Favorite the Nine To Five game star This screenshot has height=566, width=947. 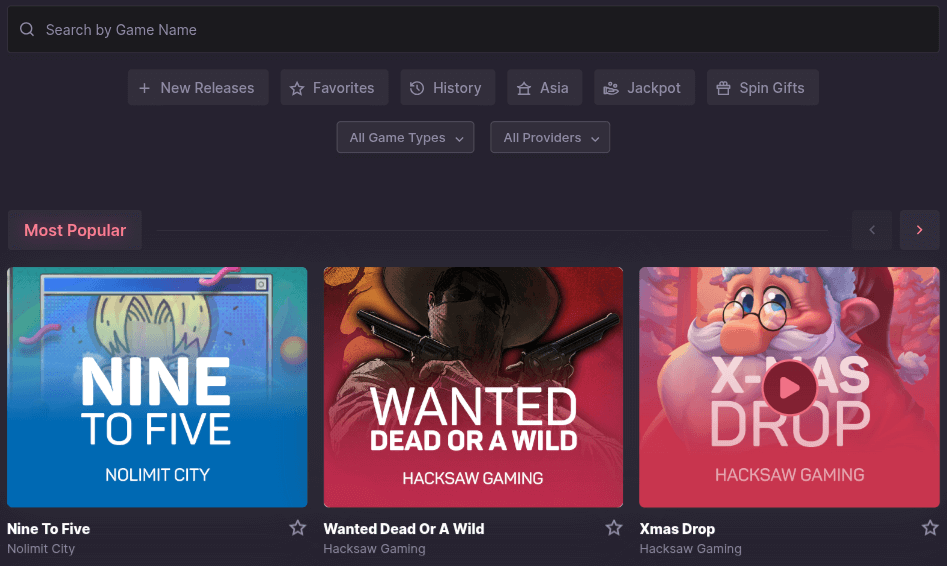click(297, 528)
